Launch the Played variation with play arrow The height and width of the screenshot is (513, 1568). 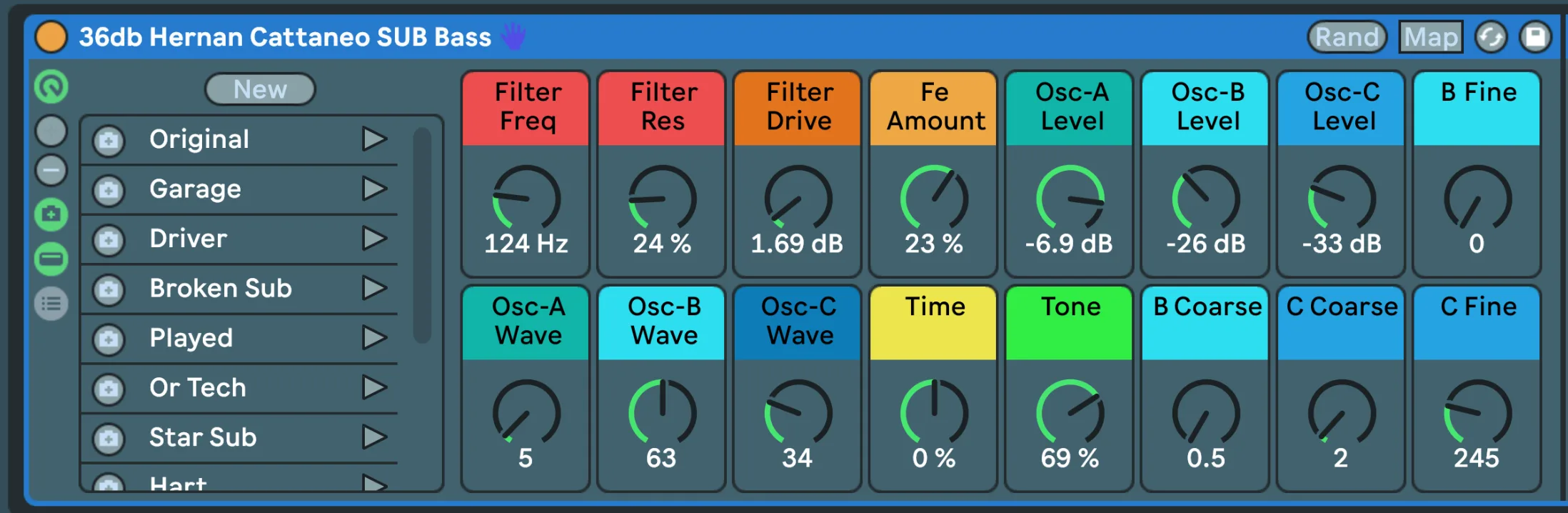(x=374, y=337)
